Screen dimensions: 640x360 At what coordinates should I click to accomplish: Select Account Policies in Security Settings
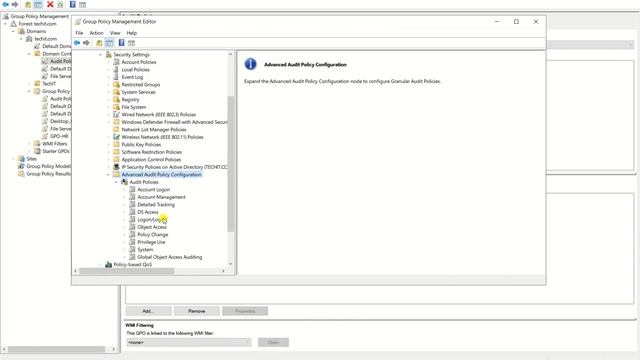click(x=139, y=62)
